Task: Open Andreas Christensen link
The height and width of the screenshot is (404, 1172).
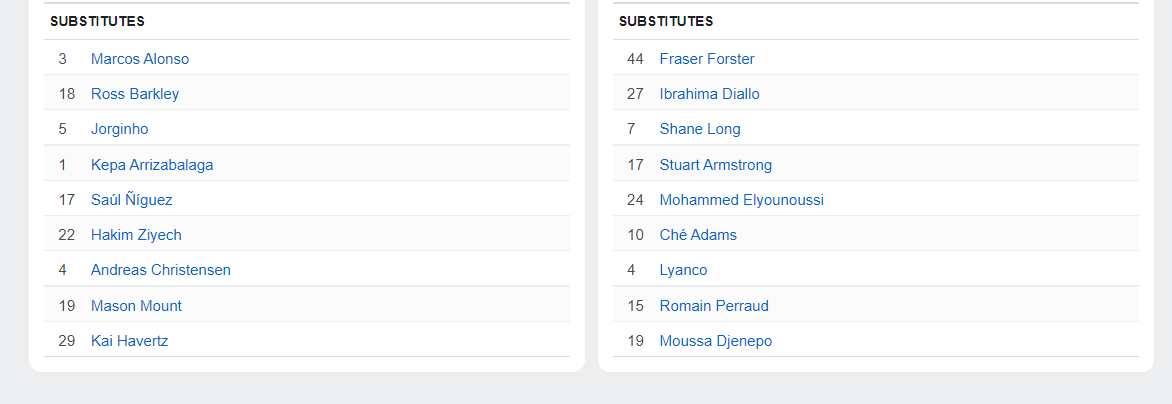Action: (x=160, y=270)
